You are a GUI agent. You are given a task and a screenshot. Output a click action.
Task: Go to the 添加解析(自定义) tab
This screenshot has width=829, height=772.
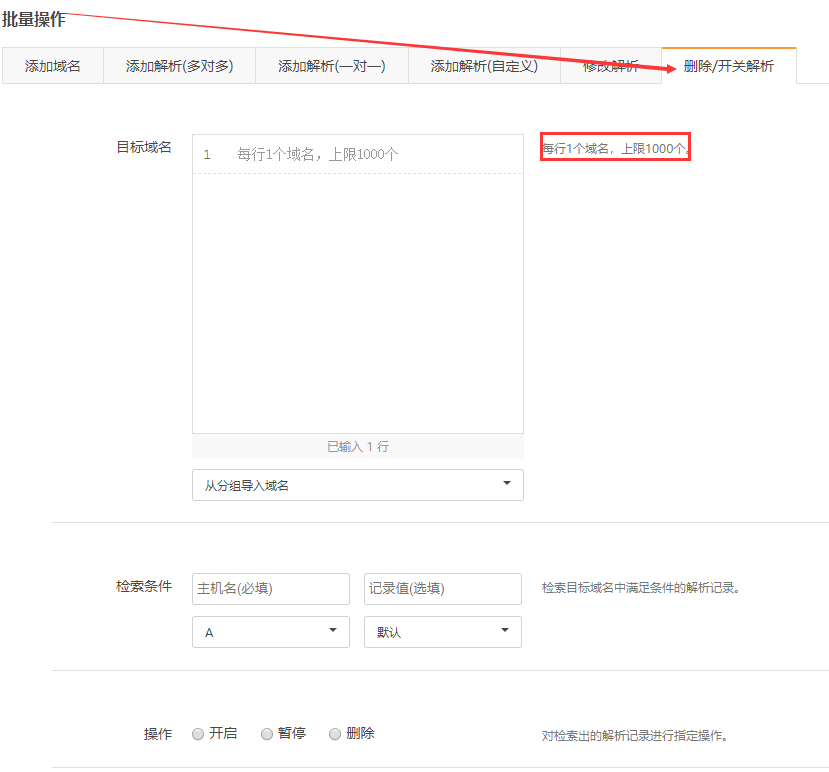pyautogui.click(x=484, y=66)
